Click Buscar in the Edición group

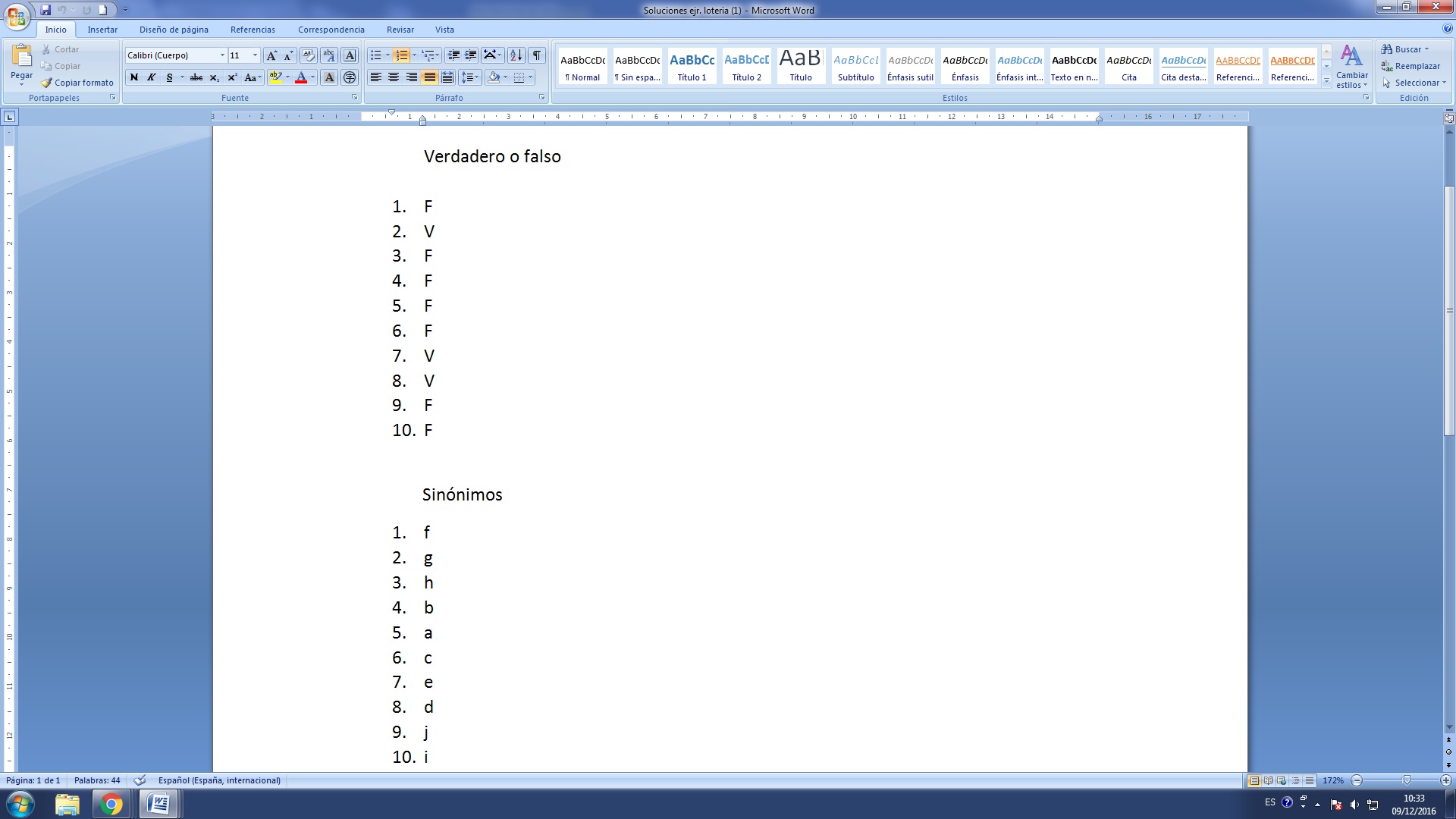1405,49
